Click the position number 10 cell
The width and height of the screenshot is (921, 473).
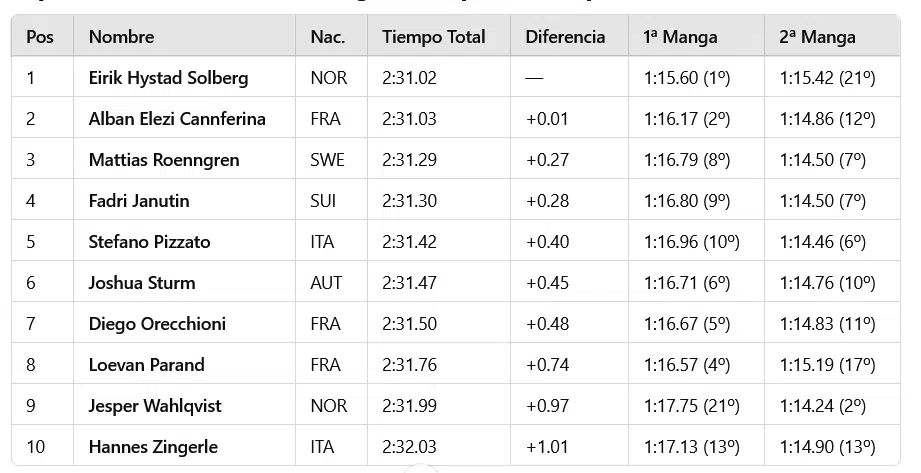36,447
